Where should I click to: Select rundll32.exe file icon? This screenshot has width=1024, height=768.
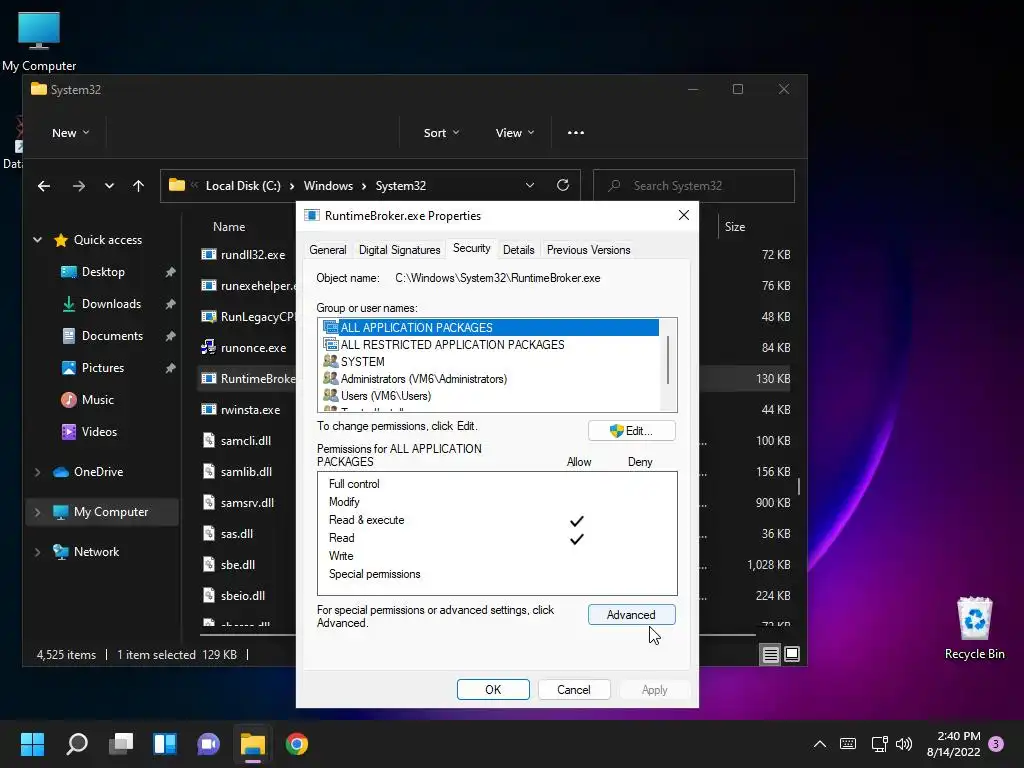click(208, 255)
